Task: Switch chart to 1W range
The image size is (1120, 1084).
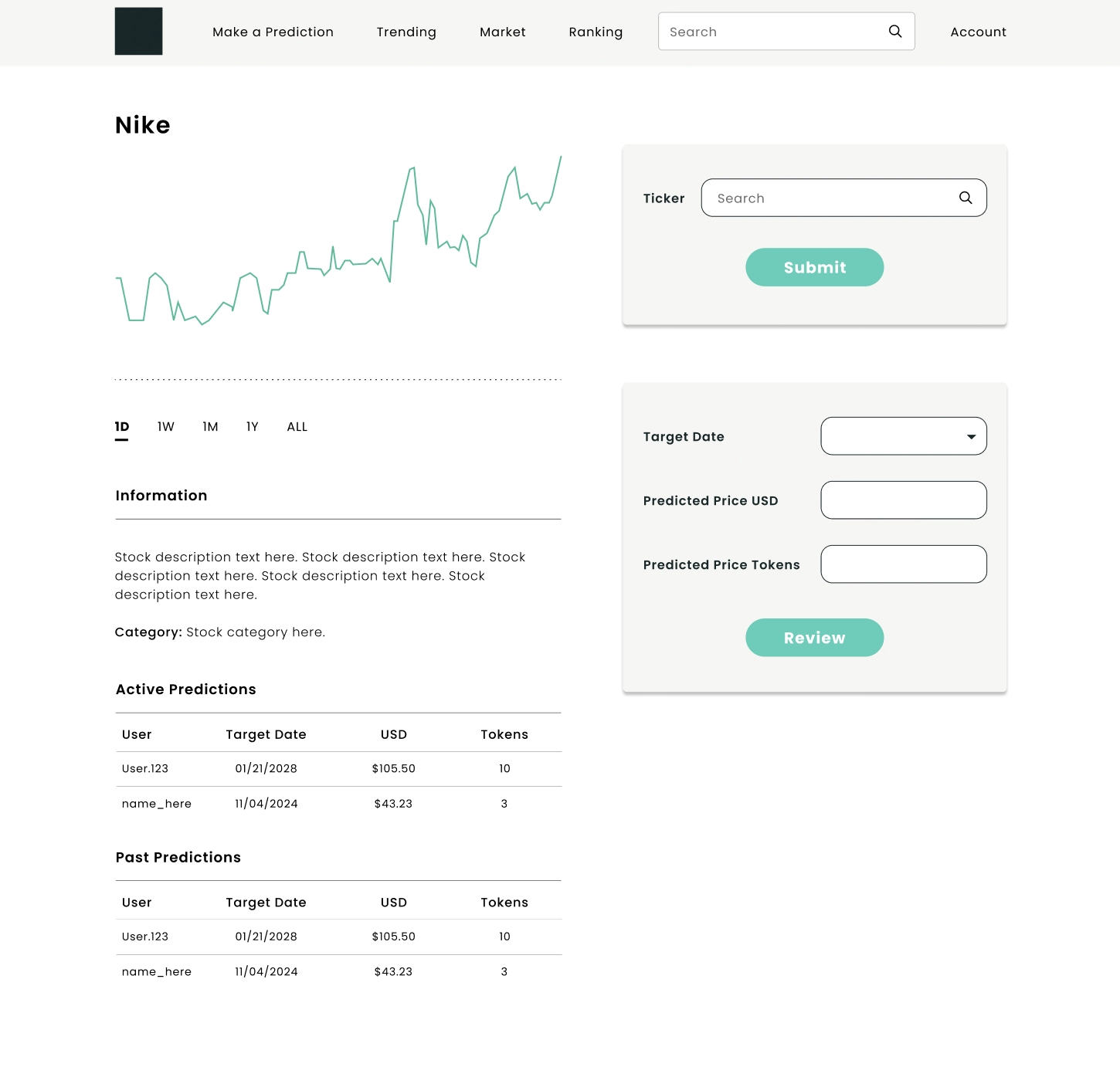Action: tap(166, 427)
